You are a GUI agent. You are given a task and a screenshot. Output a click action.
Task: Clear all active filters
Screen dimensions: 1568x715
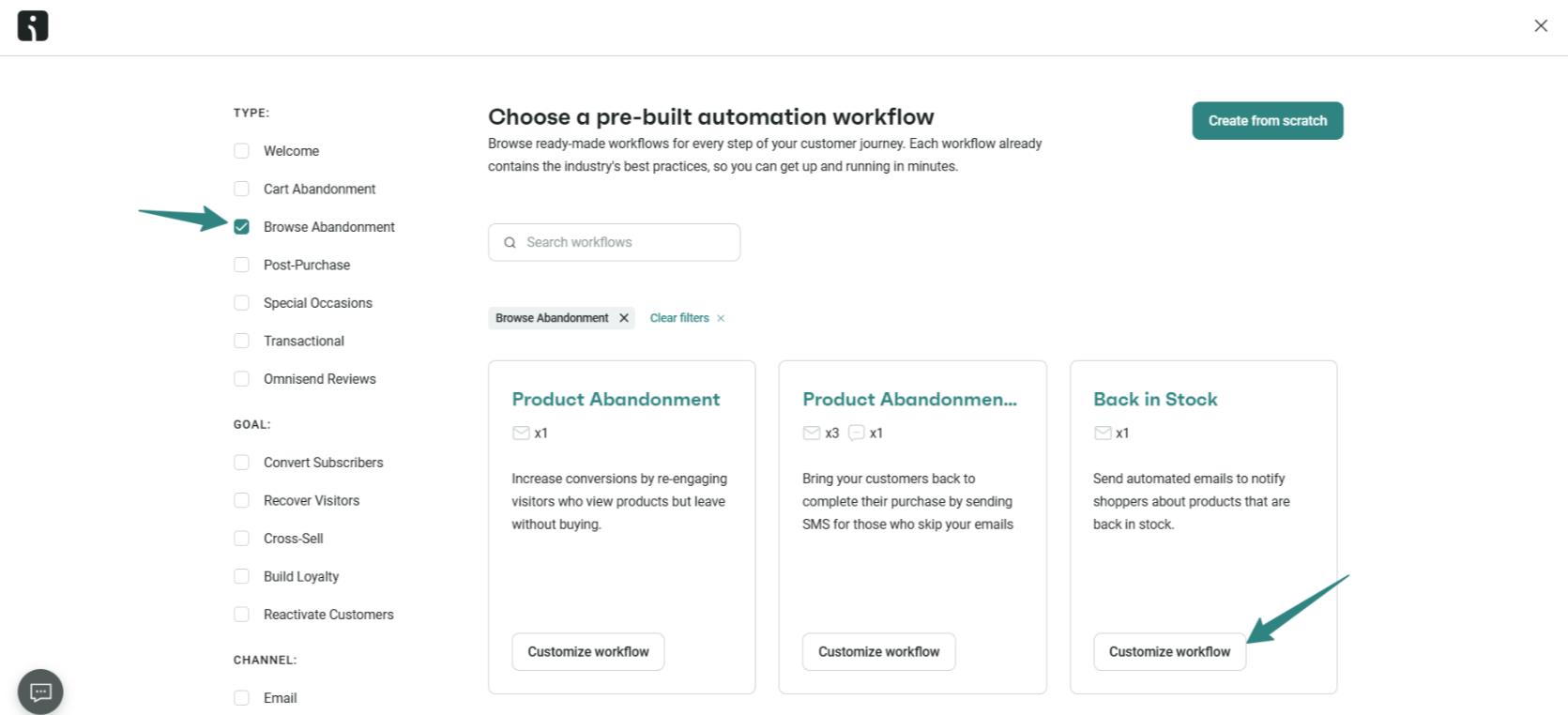[679, 317]
